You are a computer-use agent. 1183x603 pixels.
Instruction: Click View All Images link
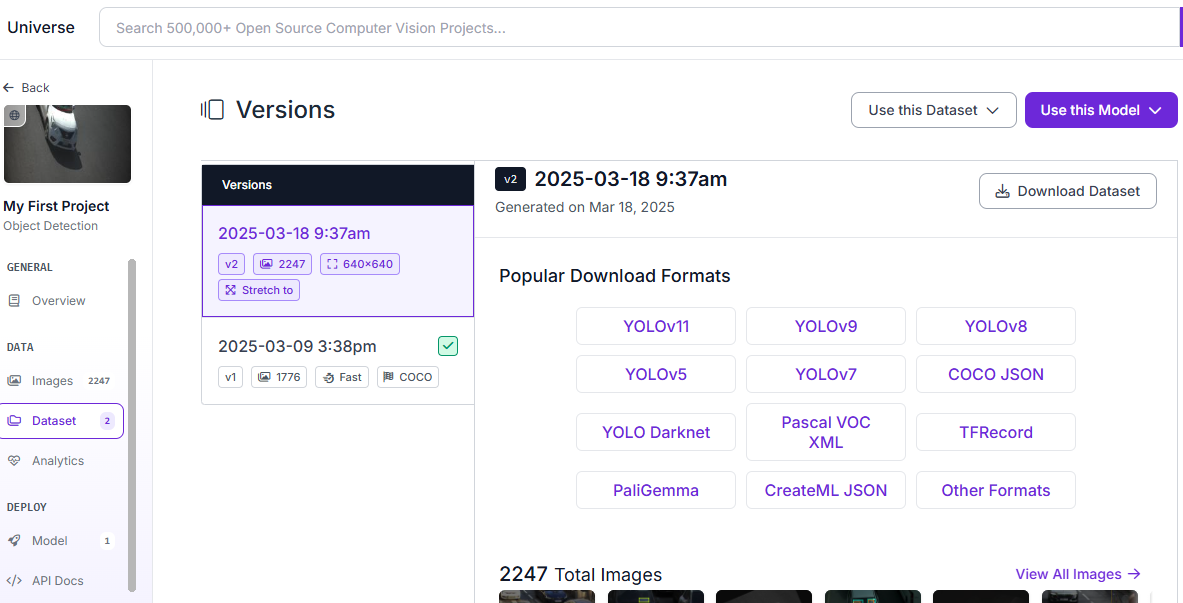tap(1077, 574)
